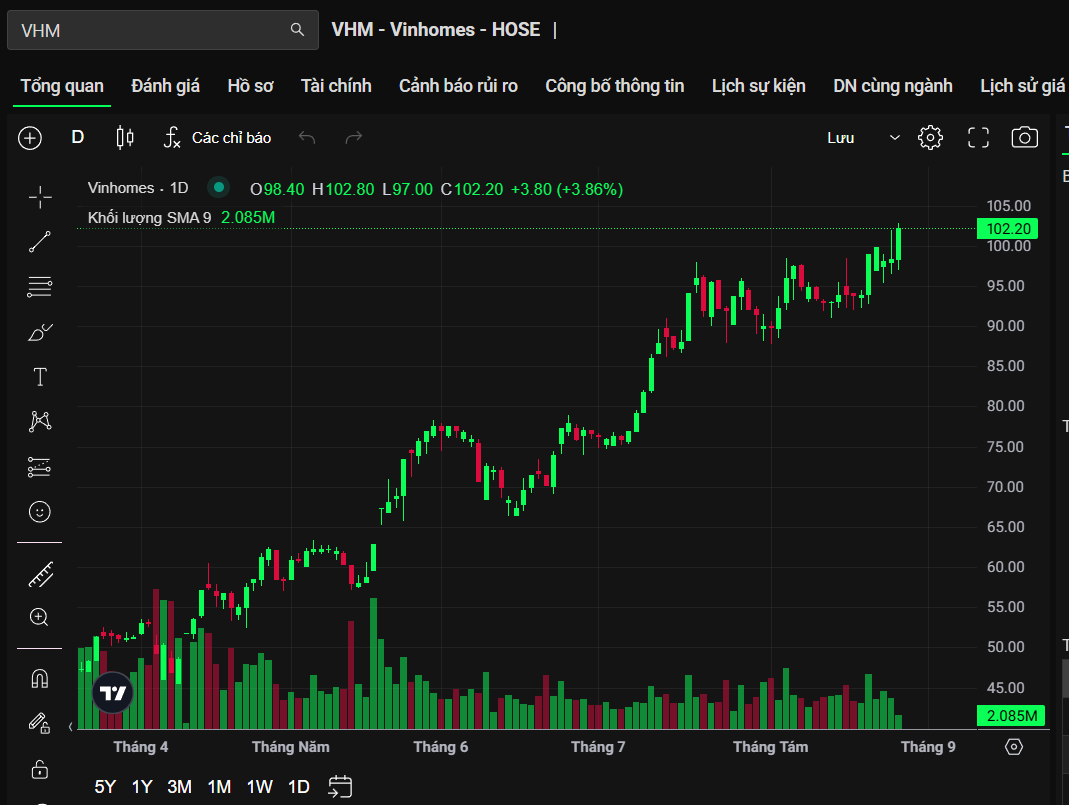Click the add symbol plus icon
The height and width of the screenshot is (805, 1069).
[x=30, y=138]
